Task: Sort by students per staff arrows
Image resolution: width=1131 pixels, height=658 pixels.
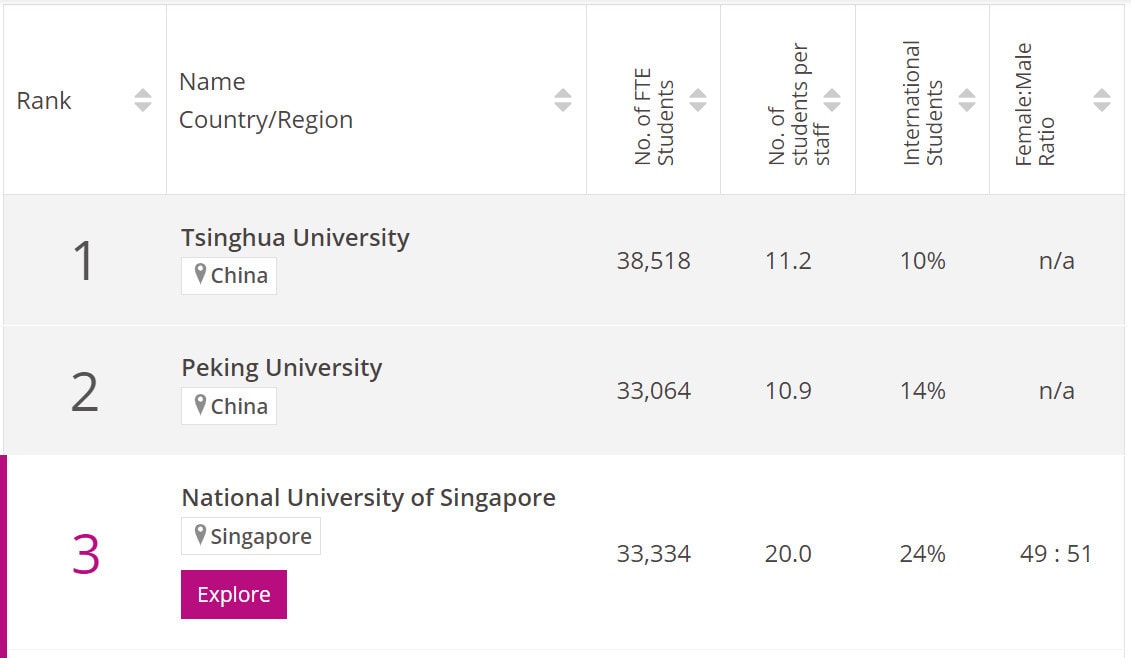Action: tap(832, 100)
